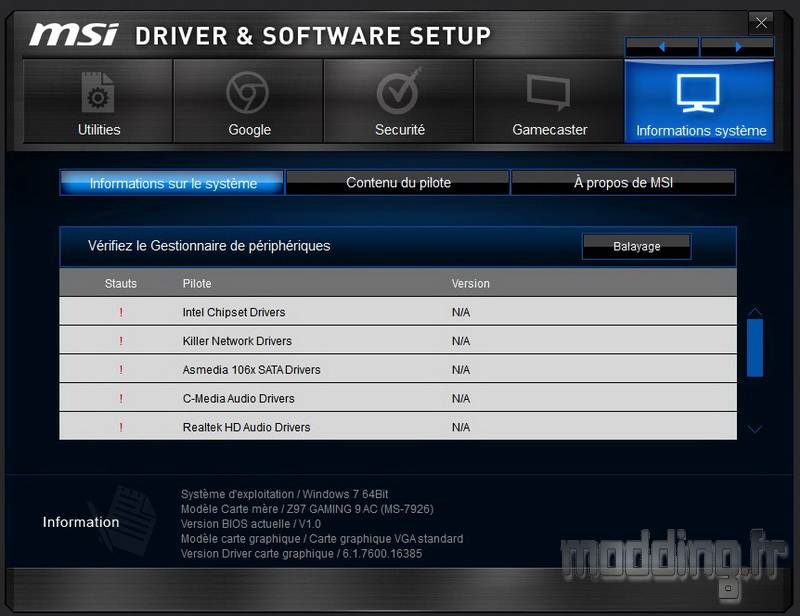
Task: Open the Google category
Action: pyautogui.click(x=248, y=101)
